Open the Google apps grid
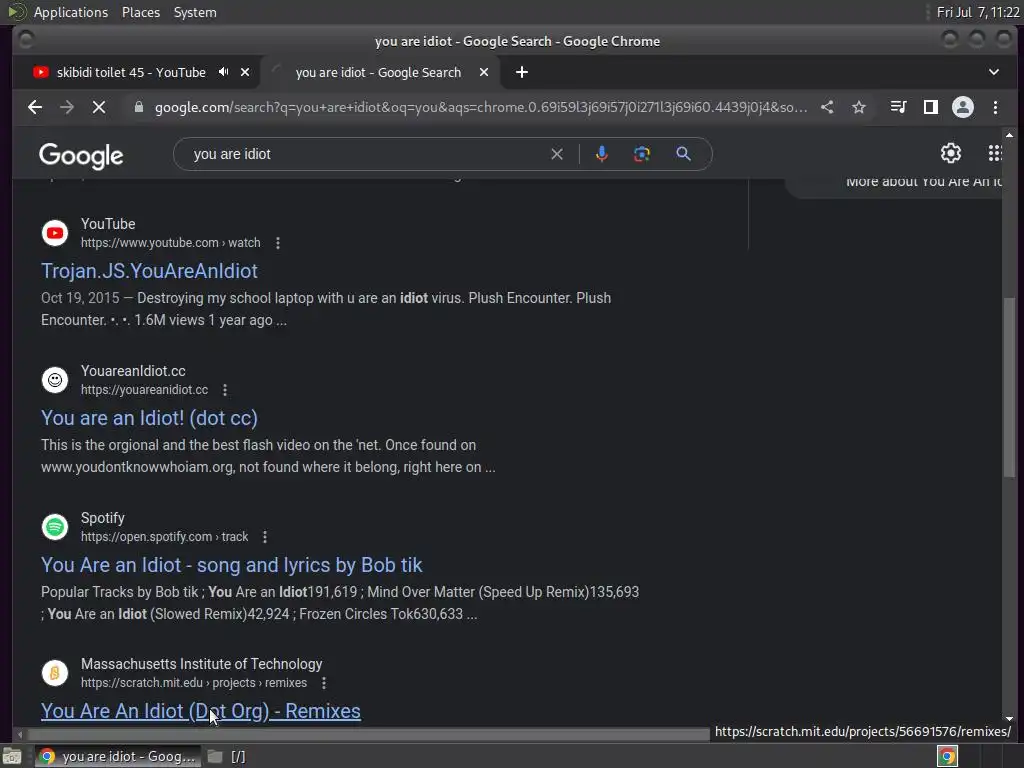The height and width of the screenshot is (768, 1024). 995,153
